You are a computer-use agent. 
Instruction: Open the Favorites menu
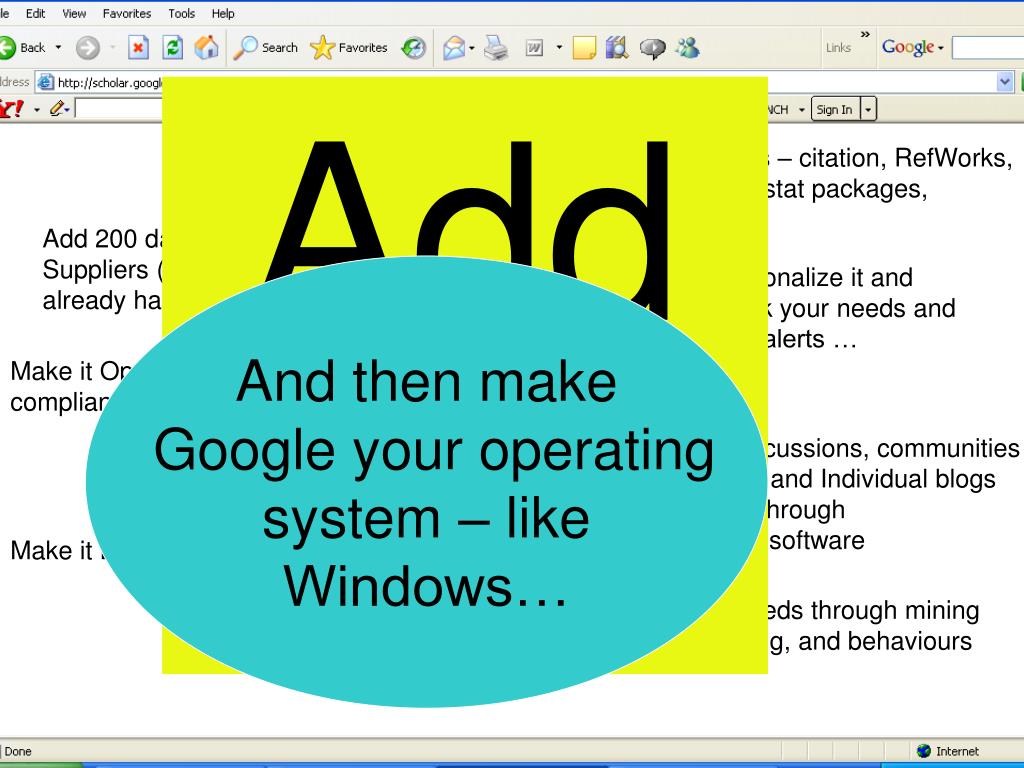click(x=127, y=13)
